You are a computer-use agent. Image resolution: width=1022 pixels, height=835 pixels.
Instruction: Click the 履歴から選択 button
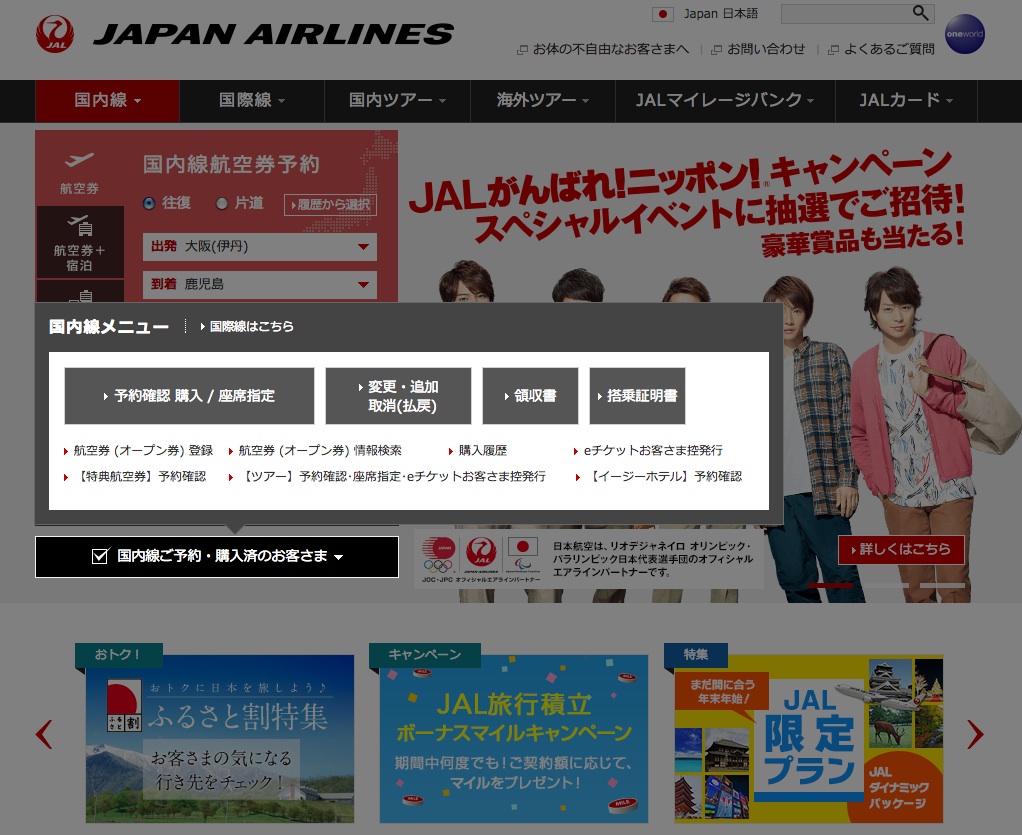coord(330,205)
